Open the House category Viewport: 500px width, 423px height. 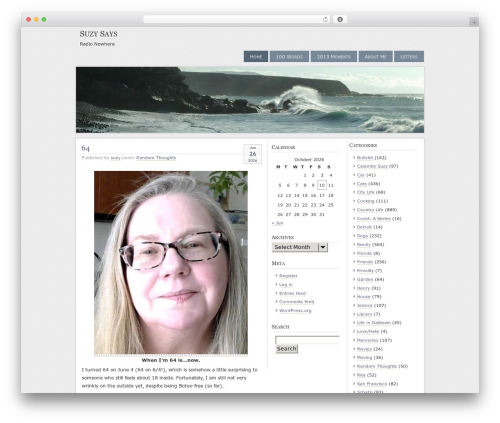coord(363,296)
